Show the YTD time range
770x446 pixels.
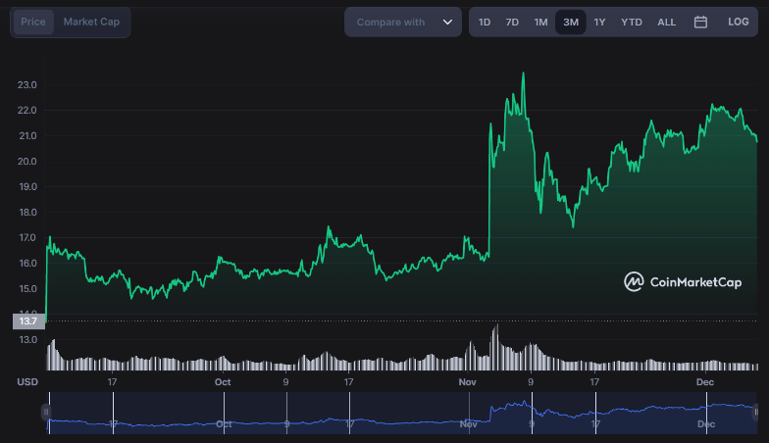point(631,22)
